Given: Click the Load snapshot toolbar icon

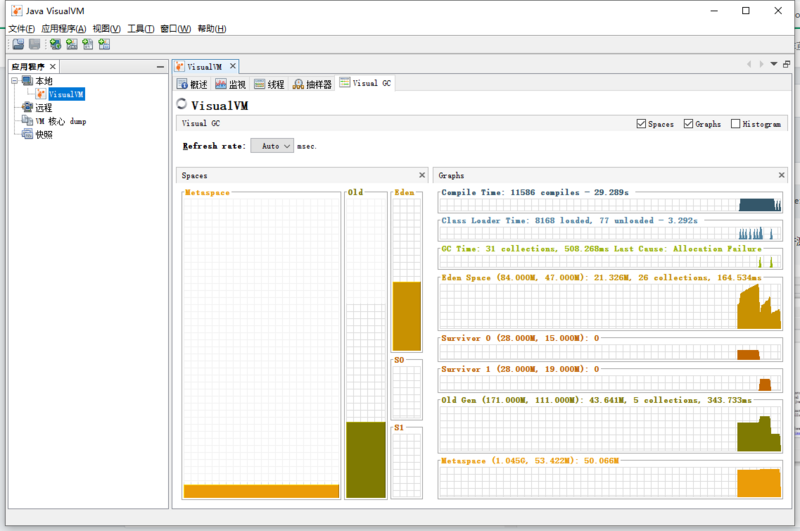Looking at the screenshot, I should pos(18,44).
